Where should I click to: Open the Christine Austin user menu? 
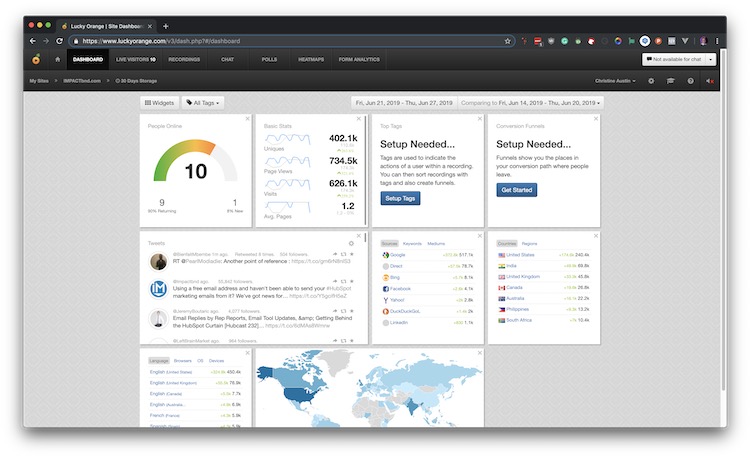pyautogui.click(x=615, y=81)
